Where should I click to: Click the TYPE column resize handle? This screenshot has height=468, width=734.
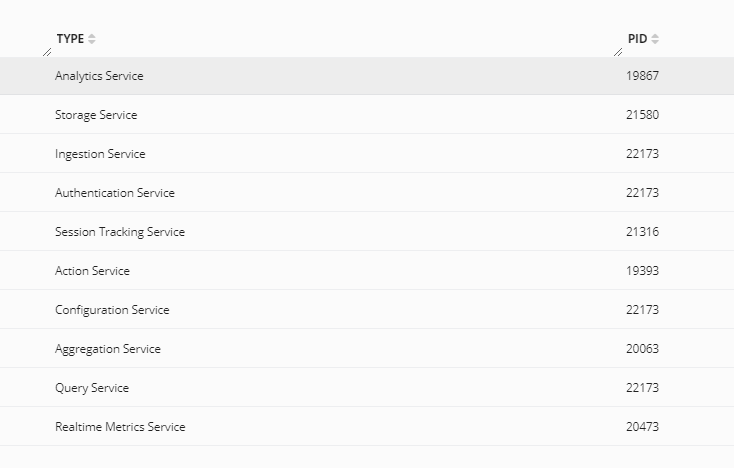(x=47, y=51)
